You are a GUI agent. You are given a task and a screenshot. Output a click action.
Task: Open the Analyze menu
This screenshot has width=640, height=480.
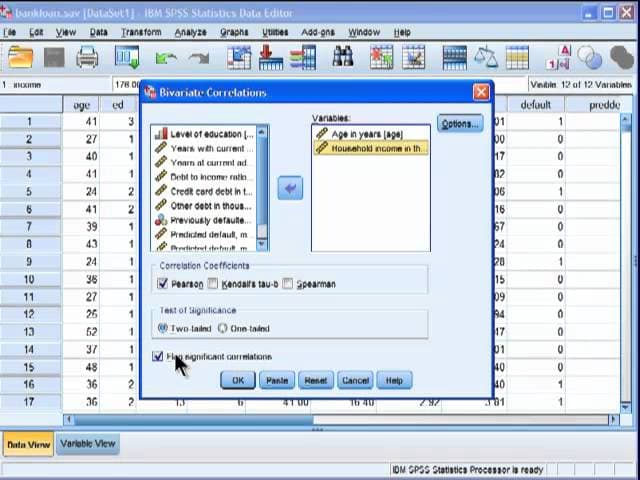coord(191,32)
